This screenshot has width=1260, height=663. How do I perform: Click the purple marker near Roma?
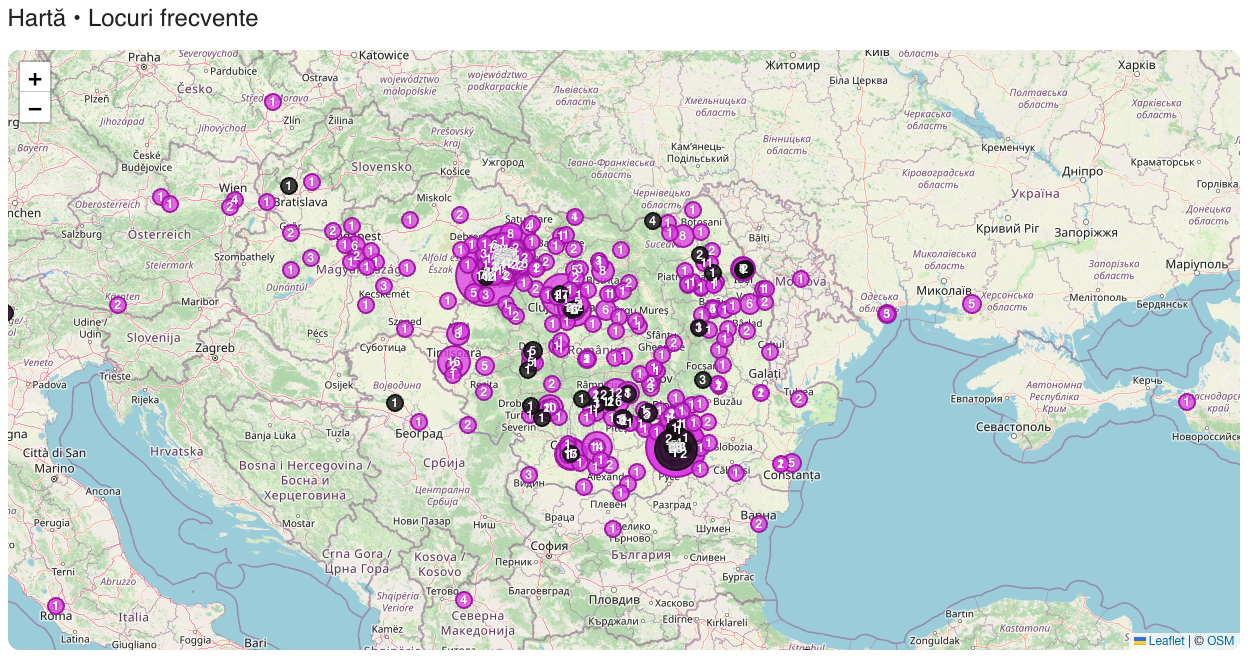[x=56, y=606]
